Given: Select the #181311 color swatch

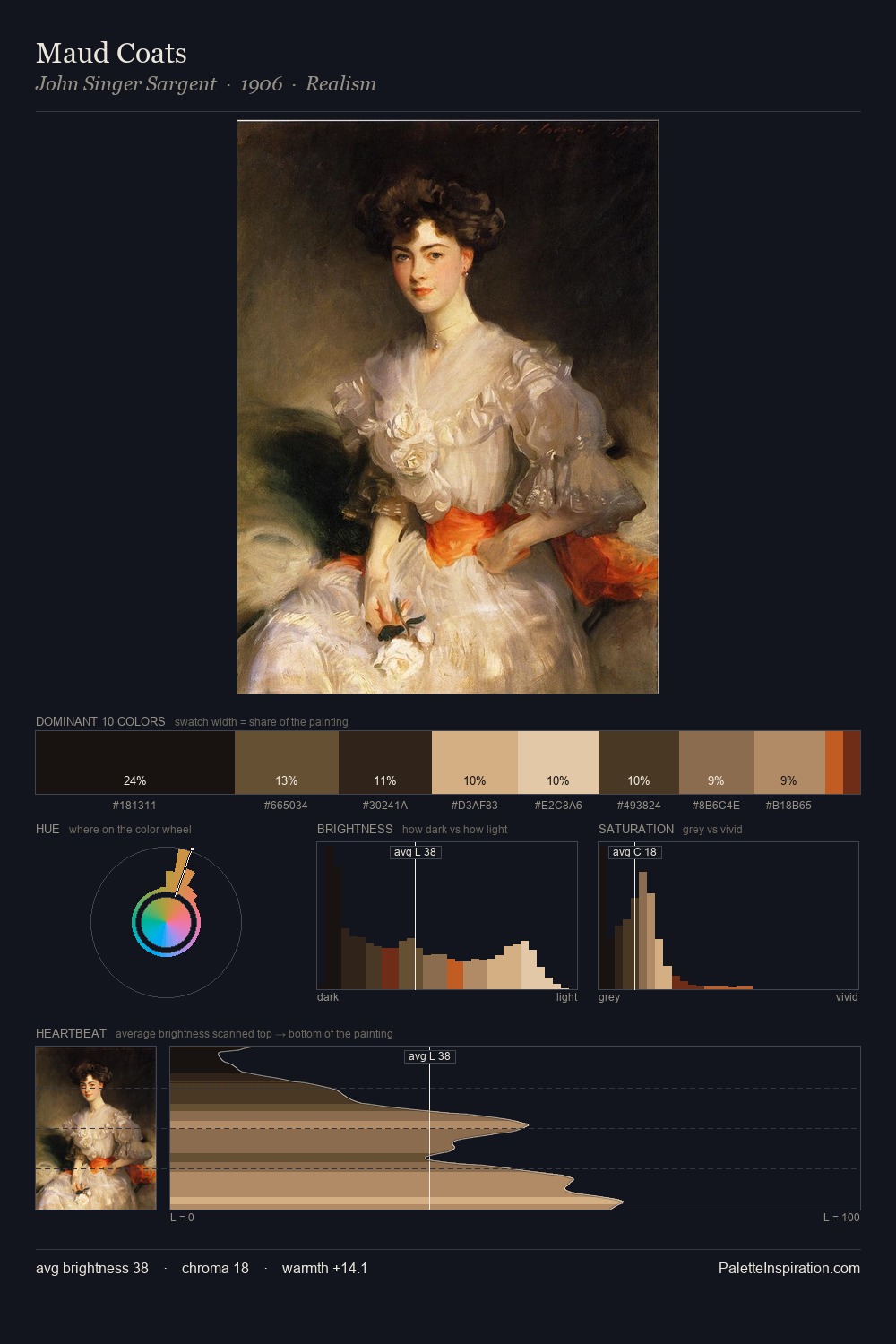Looking at the screenshot, I should pyautogui.click(x=135, y=762).
